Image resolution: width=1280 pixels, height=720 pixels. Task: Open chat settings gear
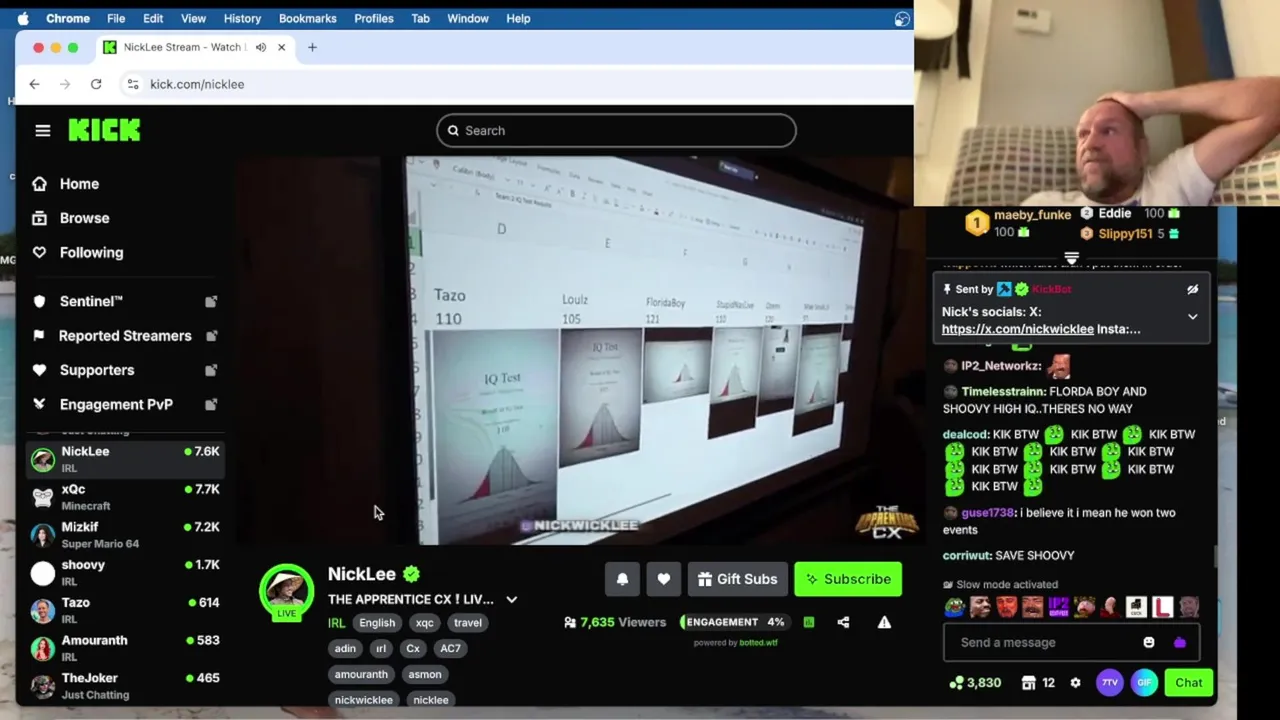[1075, 683]
